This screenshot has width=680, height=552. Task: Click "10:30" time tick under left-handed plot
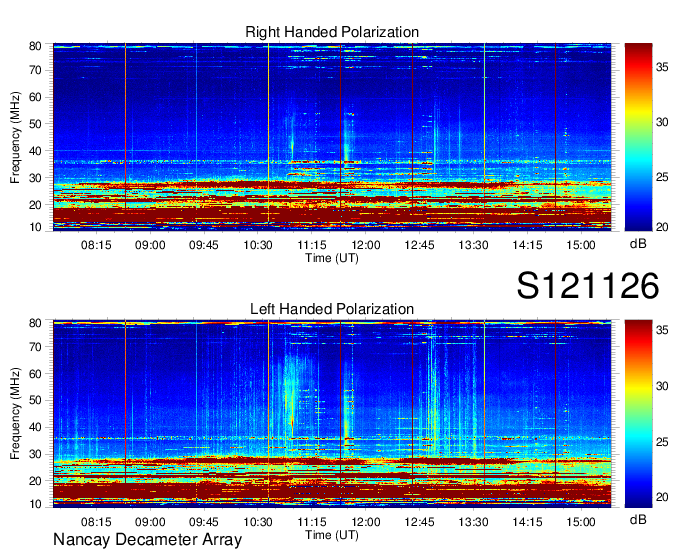click(258, 522)
